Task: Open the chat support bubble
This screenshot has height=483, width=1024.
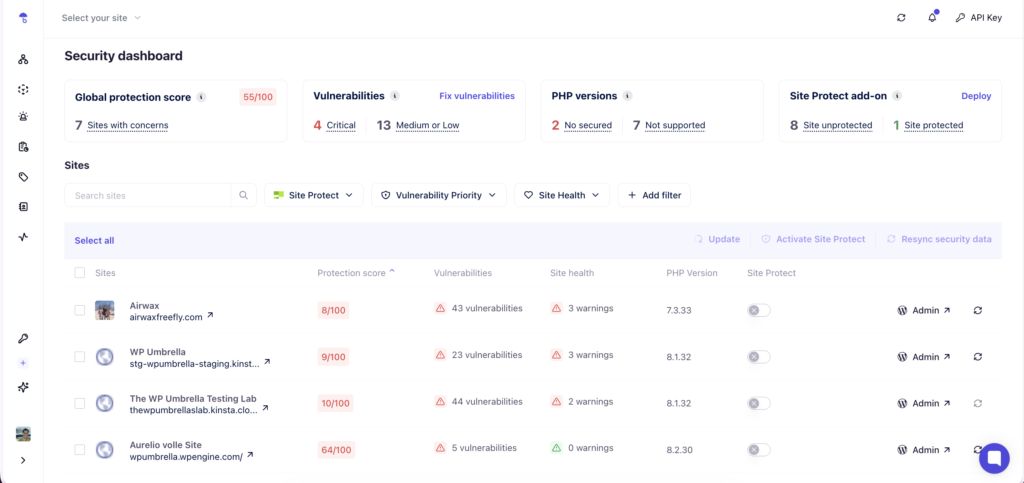Action: tap(994, 458)
